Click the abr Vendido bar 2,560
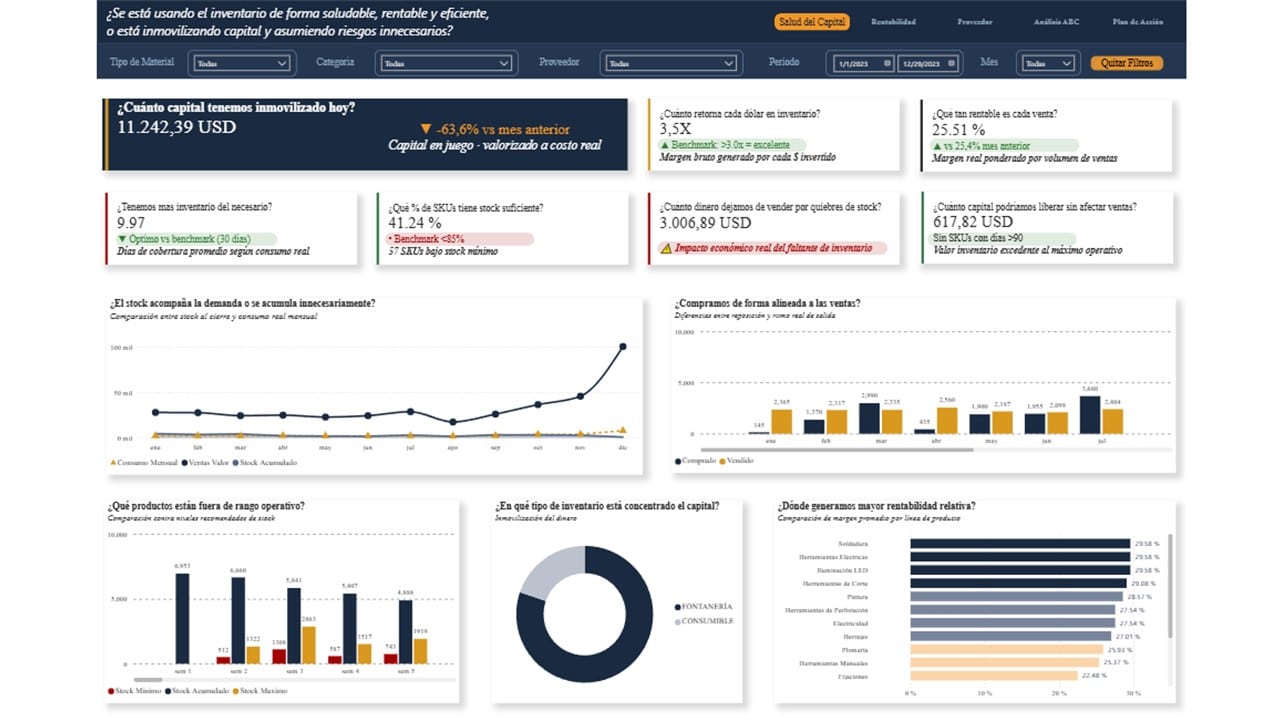 (947, 421)
